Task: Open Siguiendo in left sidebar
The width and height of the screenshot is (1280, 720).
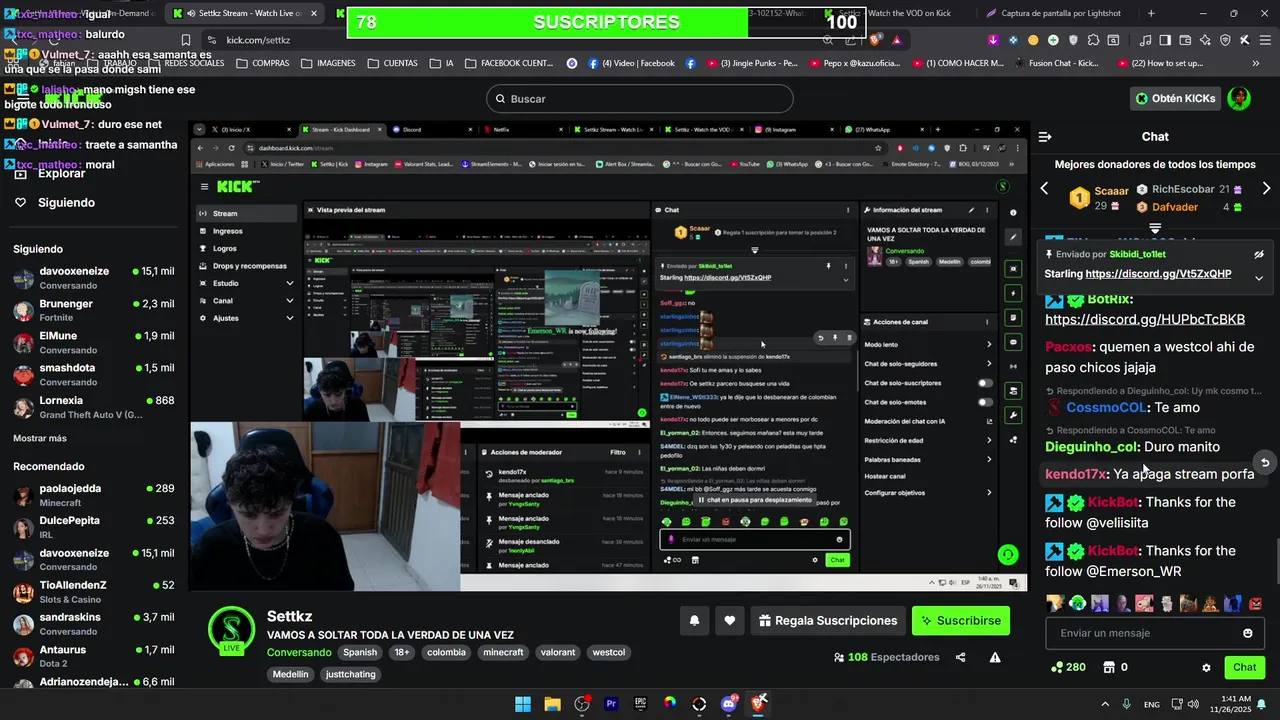Action: tap(66, 202)
